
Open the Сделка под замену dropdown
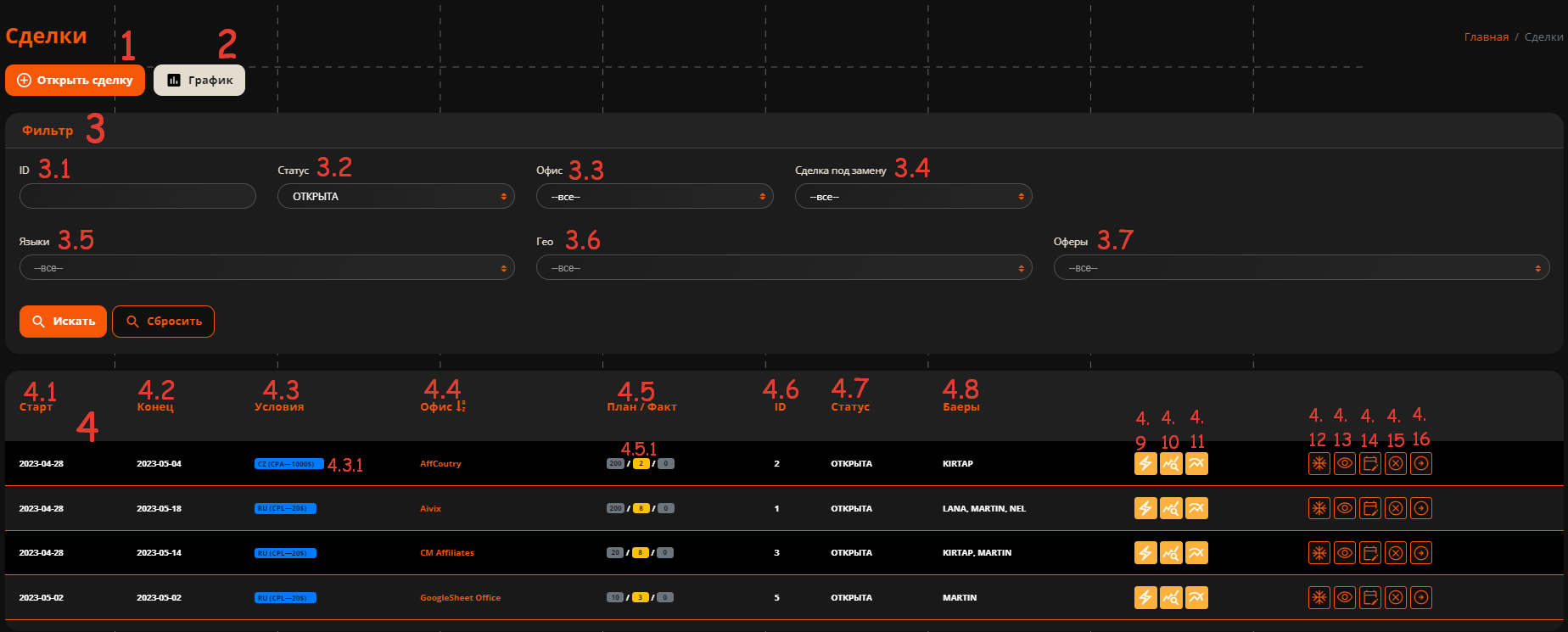point(914,196)
